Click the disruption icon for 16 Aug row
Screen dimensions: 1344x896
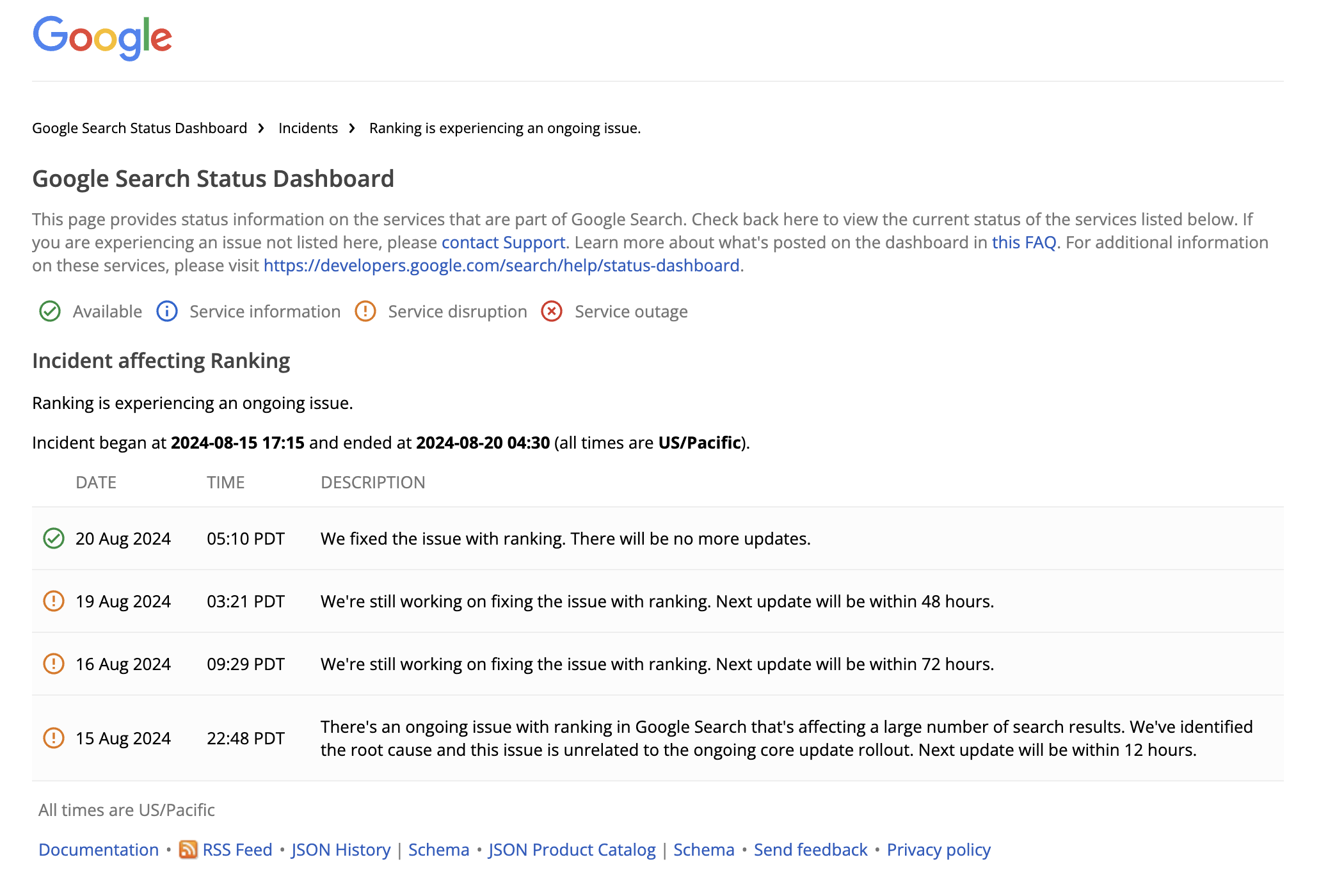(54, 664)
